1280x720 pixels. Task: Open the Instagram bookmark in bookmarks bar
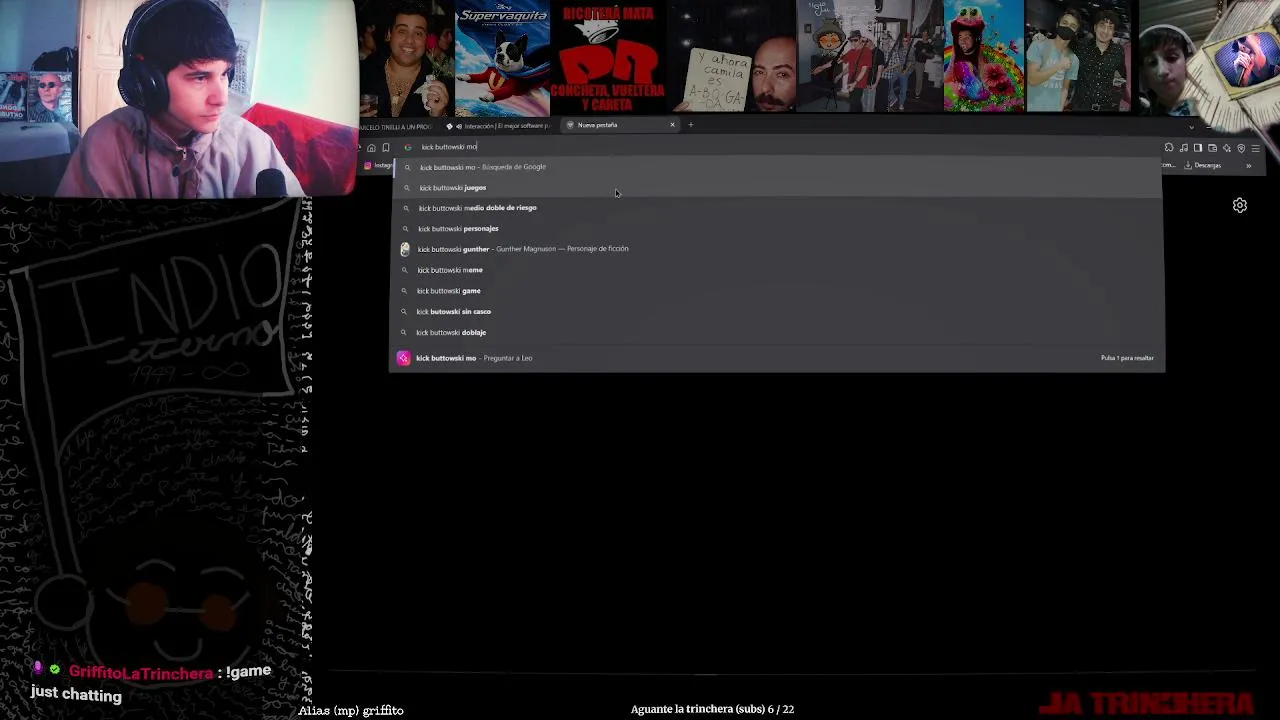point(378,165)
